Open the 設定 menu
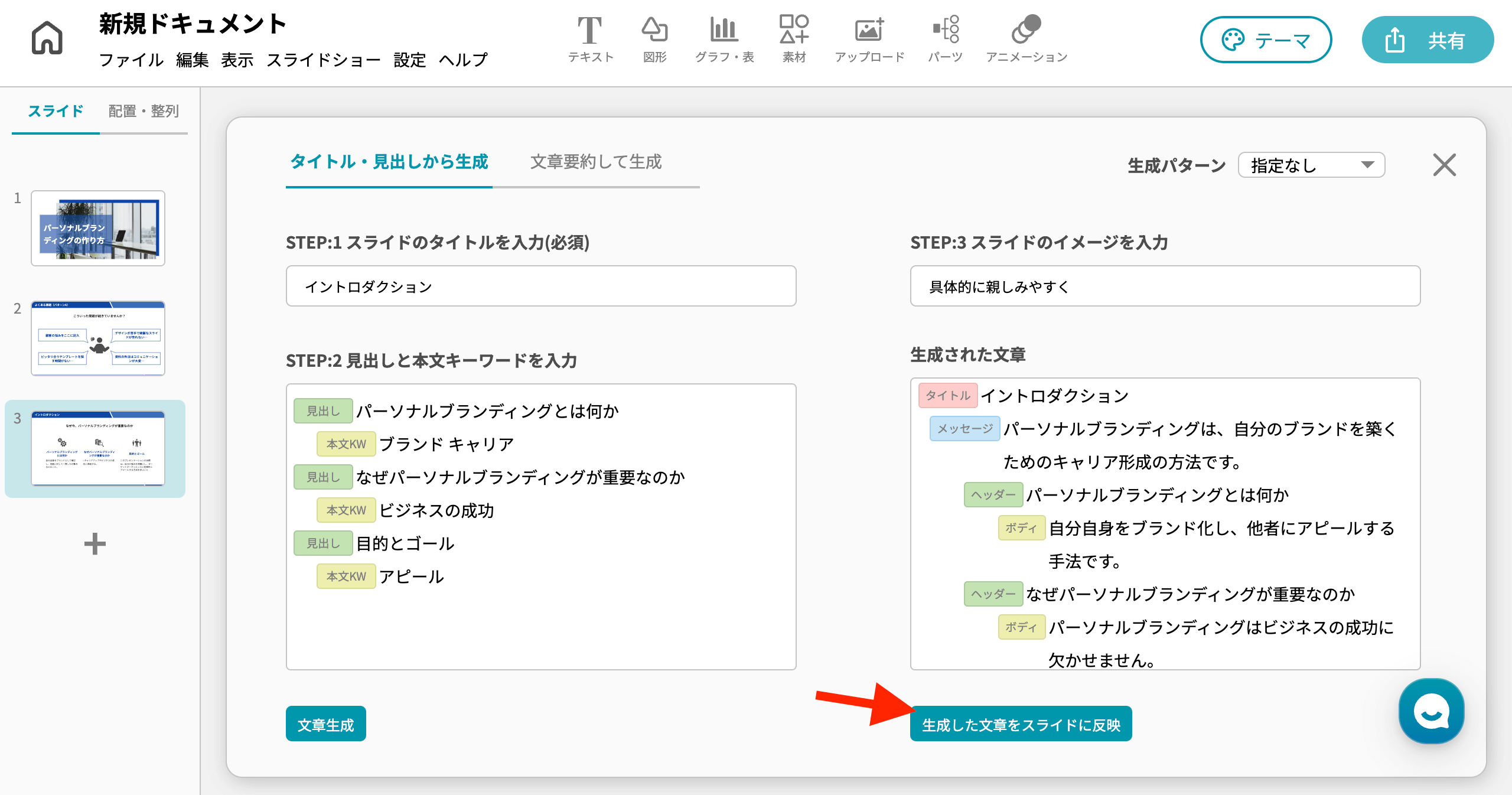 [x=410, y=60]
